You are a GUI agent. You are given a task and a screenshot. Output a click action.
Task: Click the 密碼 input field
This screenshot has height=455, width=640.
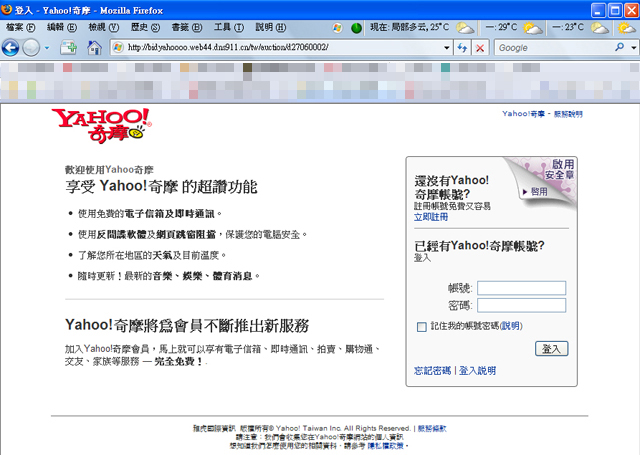tap(521, 305)
